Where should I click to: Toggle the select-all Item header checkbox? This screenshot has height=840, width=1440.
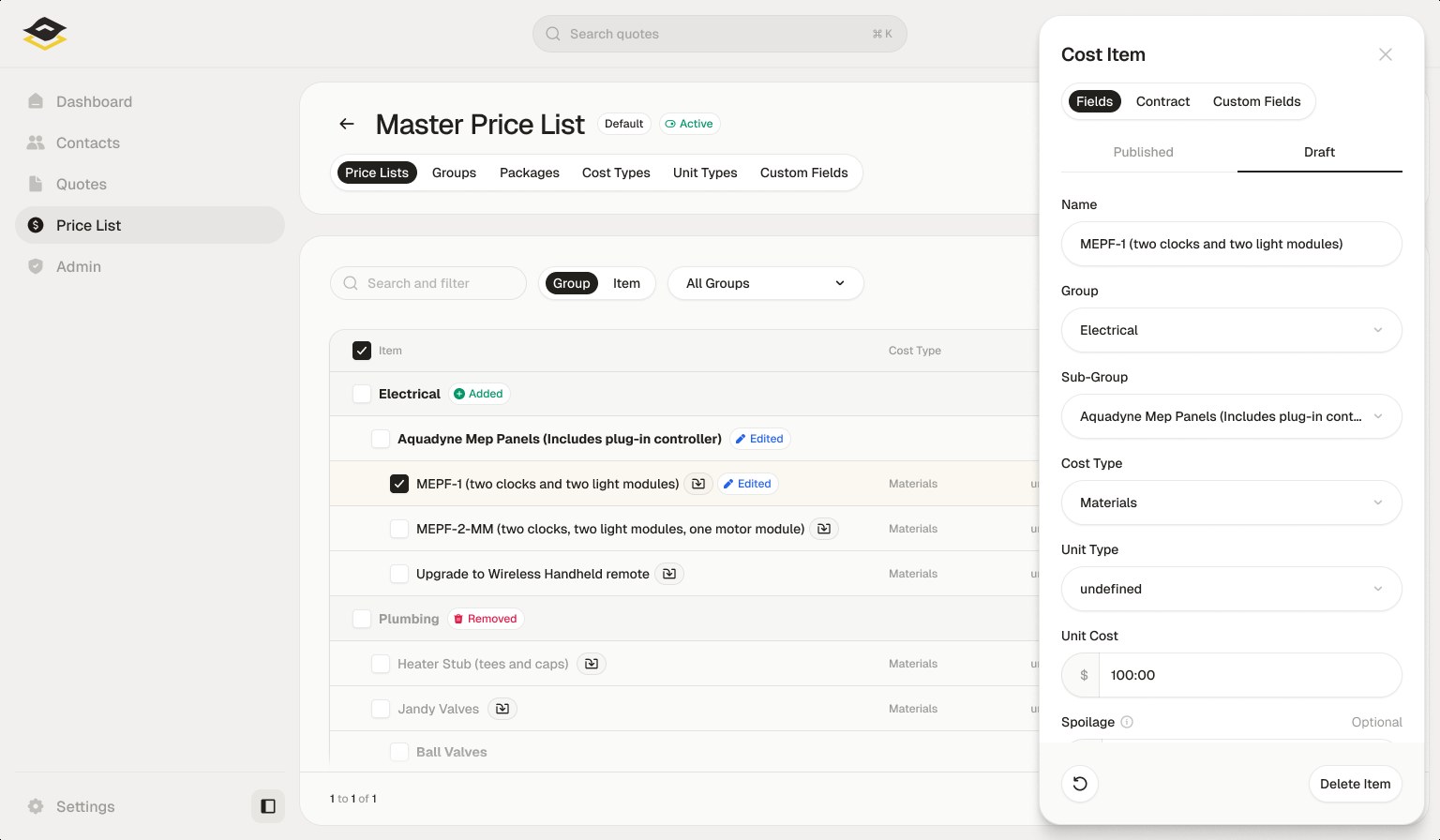tap(362, 351)
